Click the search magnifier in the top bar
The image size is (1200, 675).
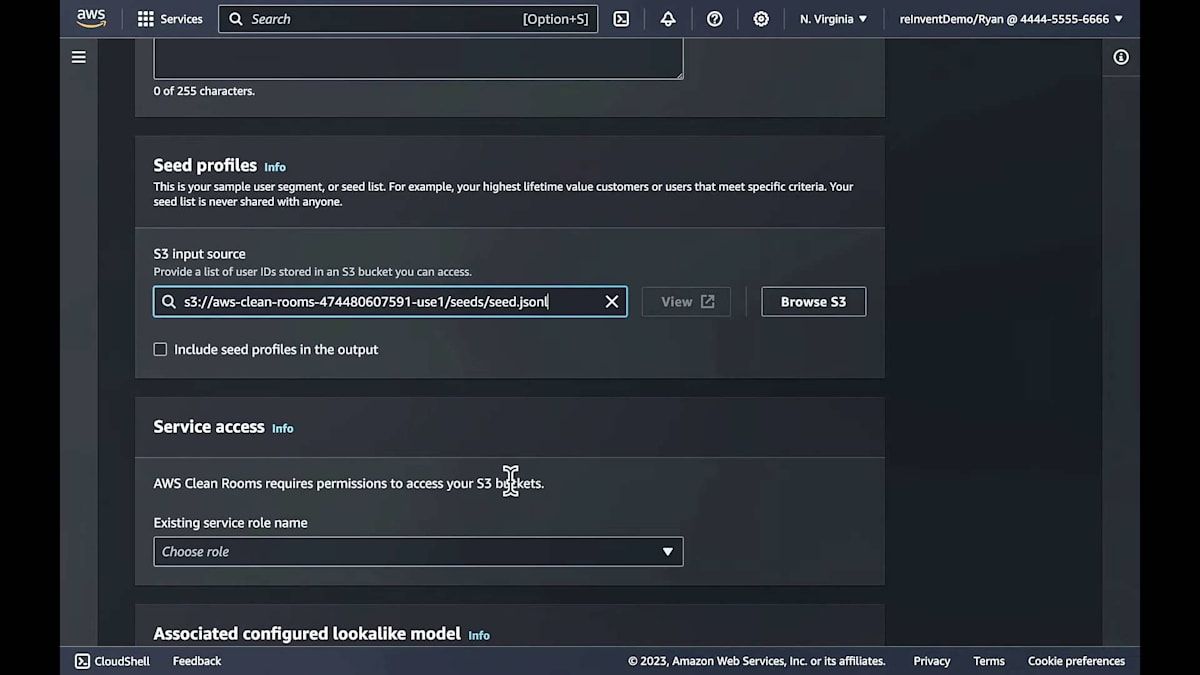coord(236,19)
